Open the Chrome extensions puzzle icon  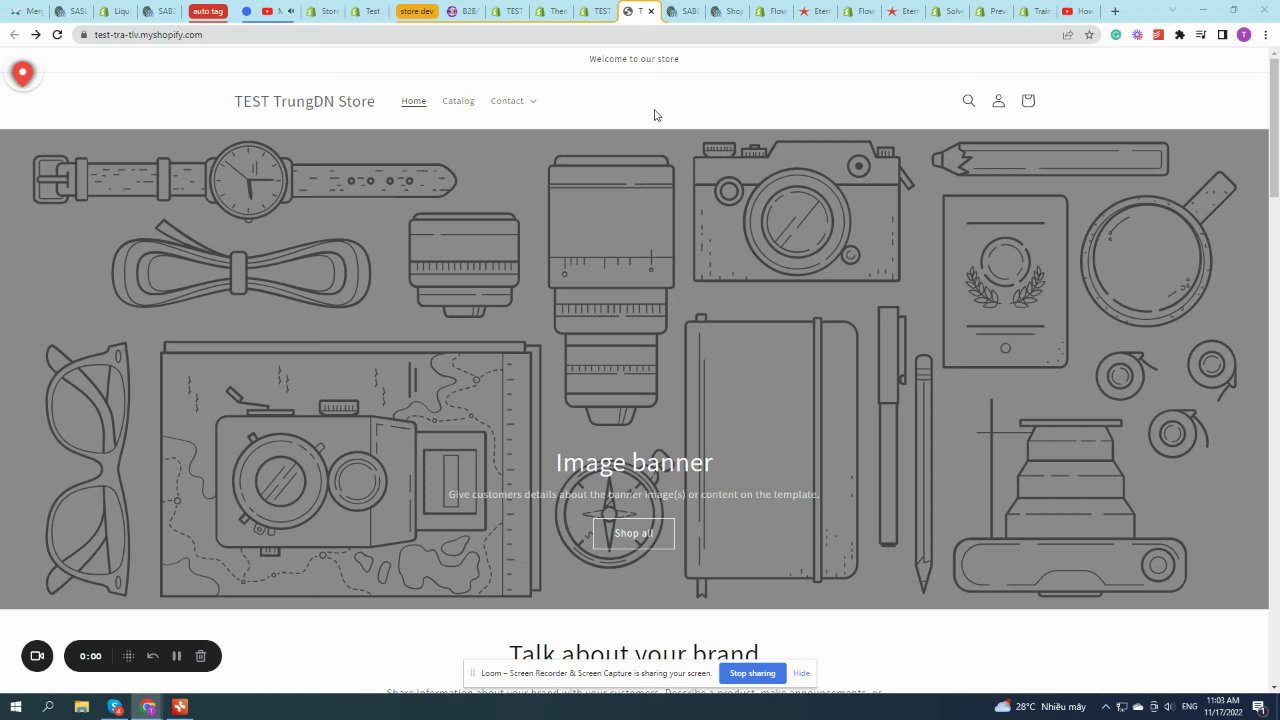pyautogui.click(x=1180, y=34)
